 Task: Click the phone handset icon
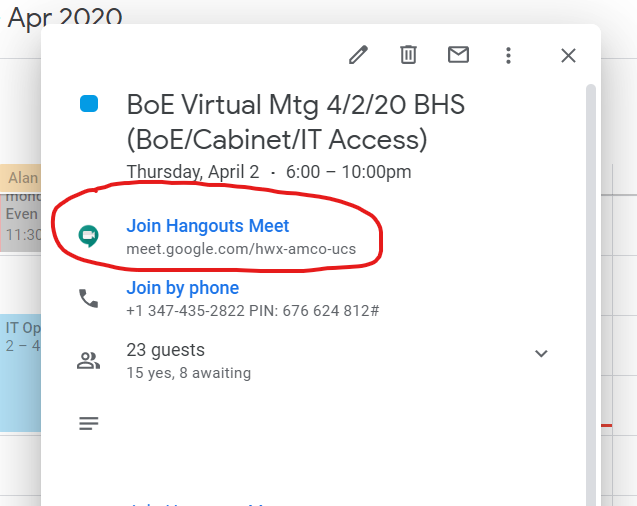coord(89,298)
